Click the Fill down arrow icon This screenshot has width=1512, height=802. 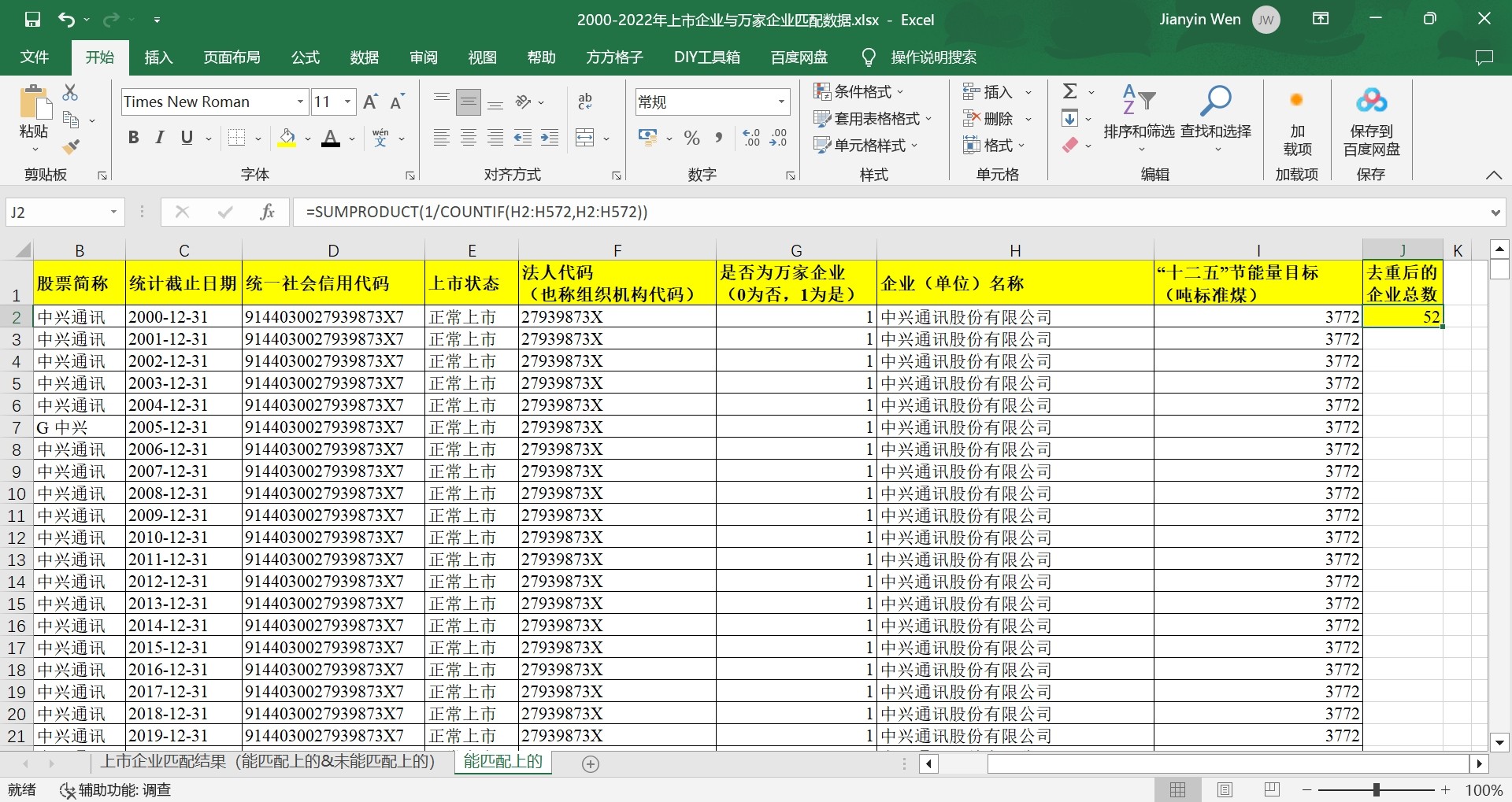pyautogui.click(x=1070, y=119)
